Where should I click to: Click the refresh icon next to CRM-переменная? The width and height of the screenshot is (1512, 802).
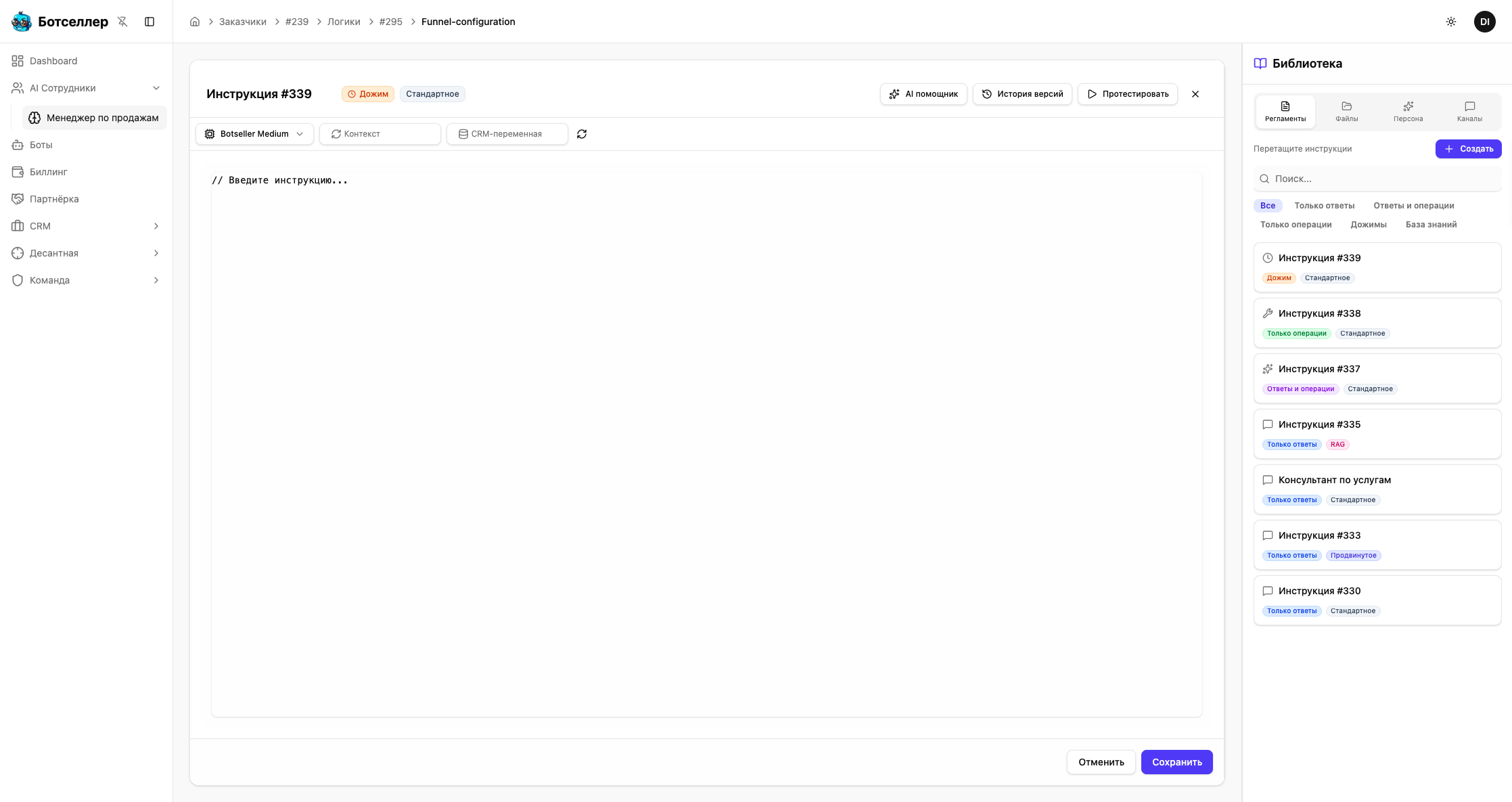[x=581, y=134]
